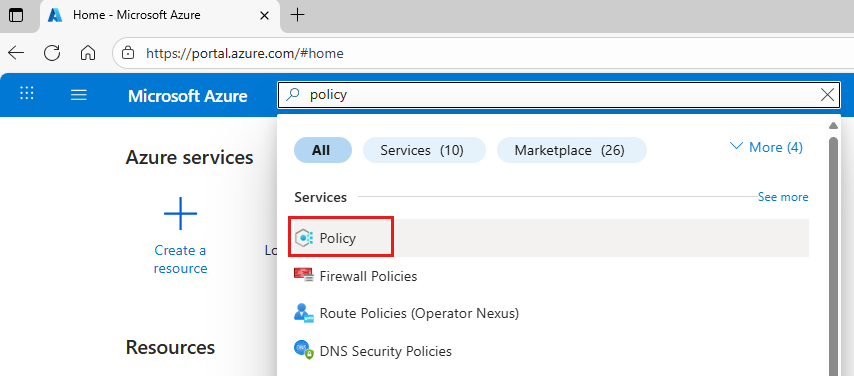This screenshot has width=854, height=376.
Task: Open the Policy service result
Action: 551,238
